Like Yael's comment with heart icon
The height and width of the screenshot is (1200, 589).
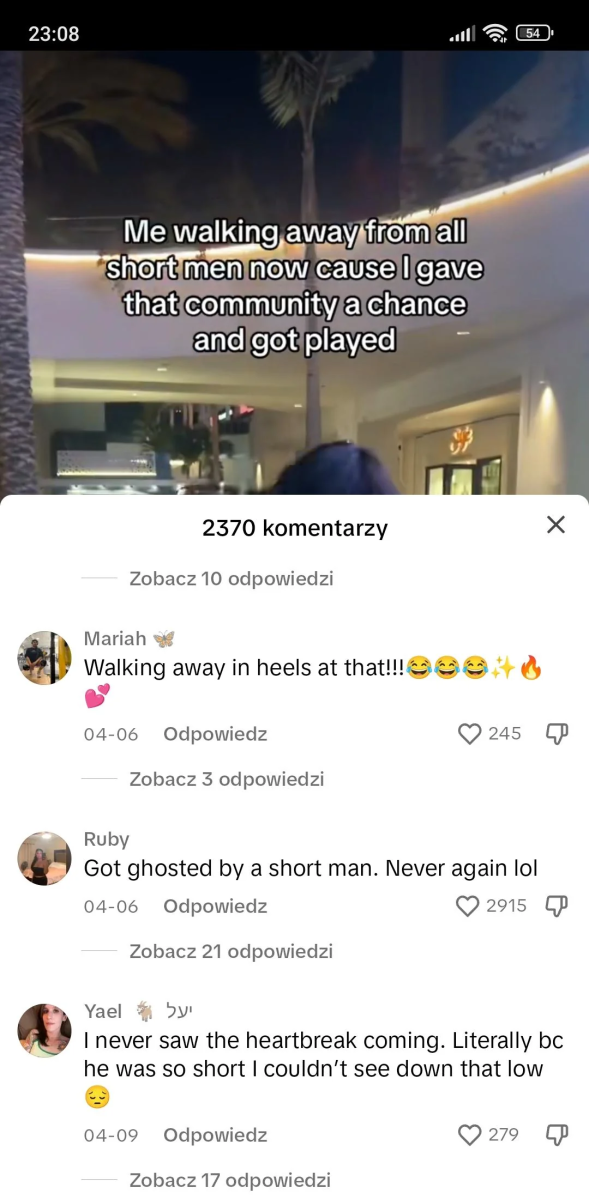(x=469, y=1135)
